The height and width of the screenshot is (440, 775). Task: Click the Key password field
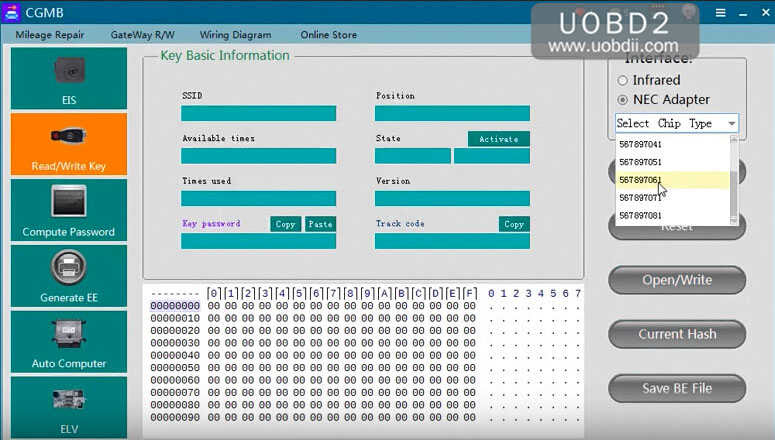click(x=258, y=241)
